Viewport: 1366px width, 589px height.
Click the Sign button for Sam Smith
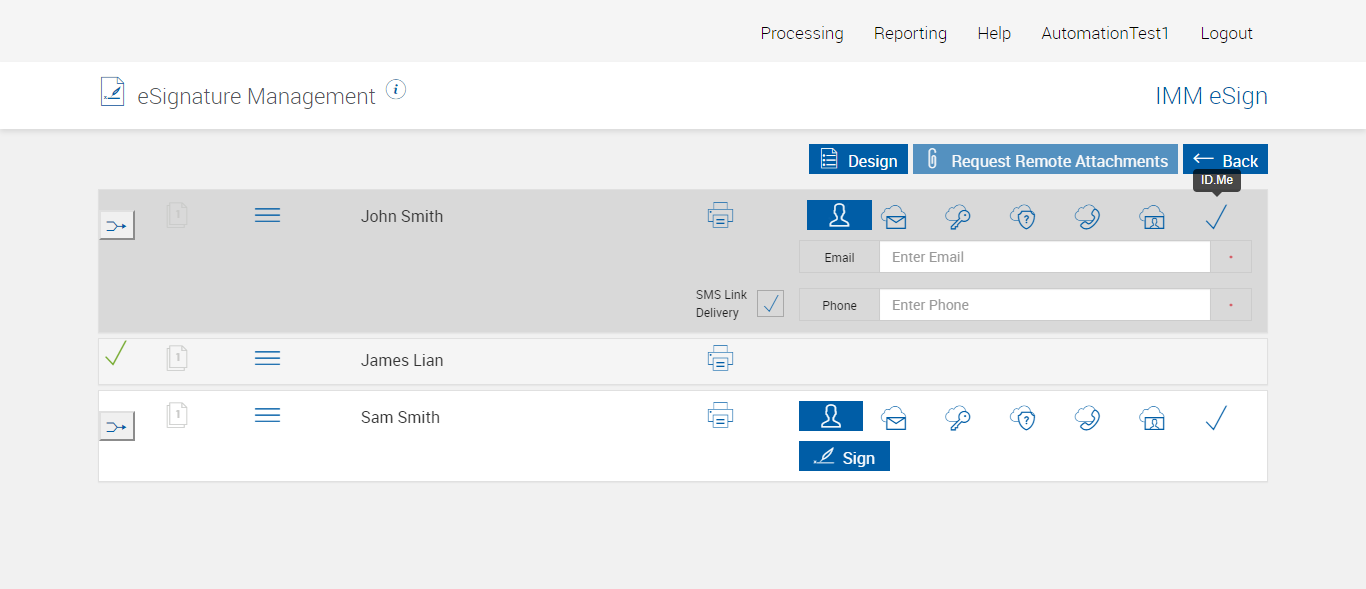844,457
